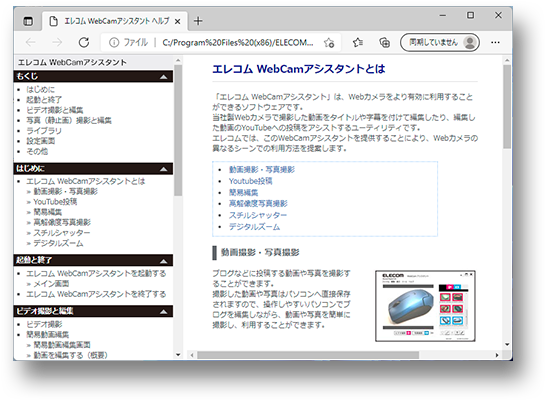
Task: Open Settings and more ellipsis menu
Action: tap(495, 43)
